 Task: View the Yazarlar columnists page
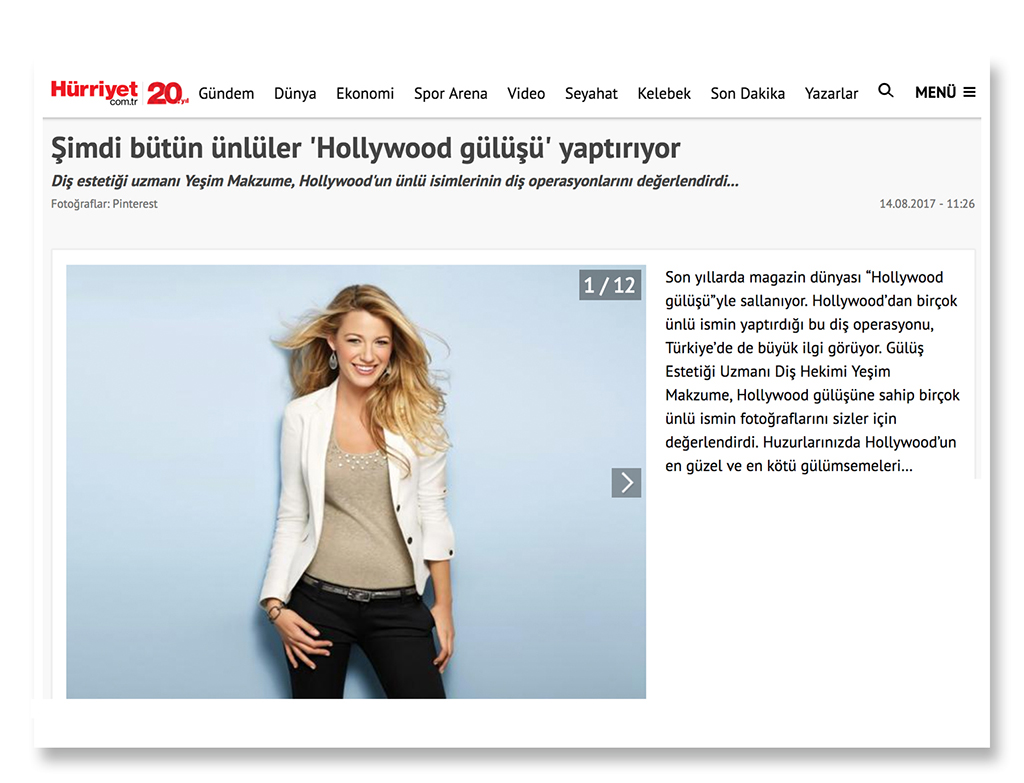[831, 93]
